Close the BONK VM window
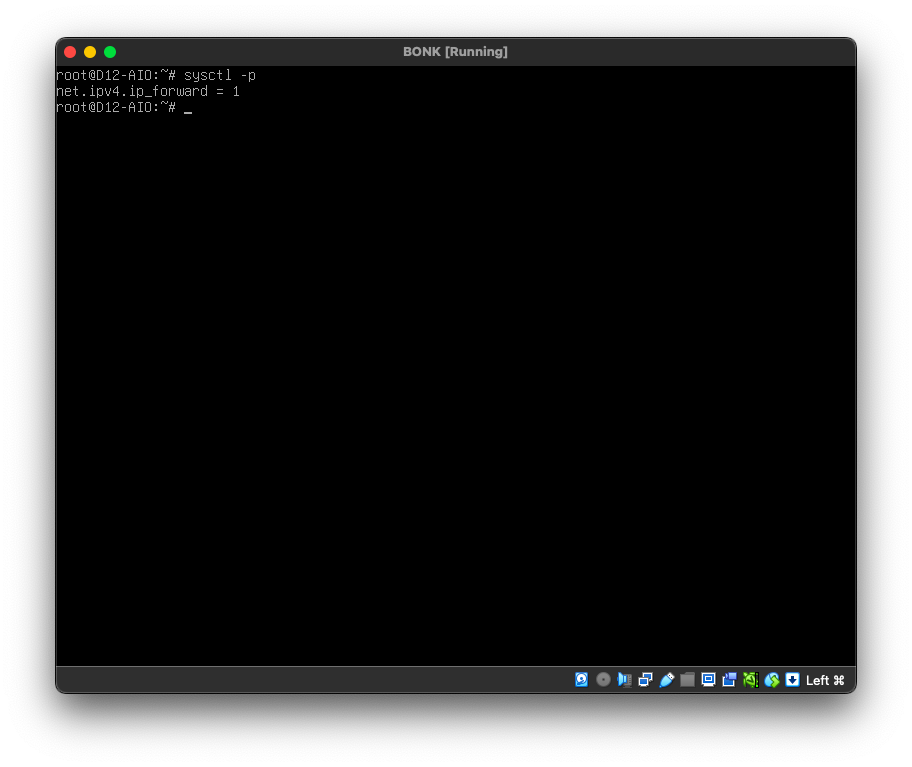912x767 pixels. click(70, 52)
